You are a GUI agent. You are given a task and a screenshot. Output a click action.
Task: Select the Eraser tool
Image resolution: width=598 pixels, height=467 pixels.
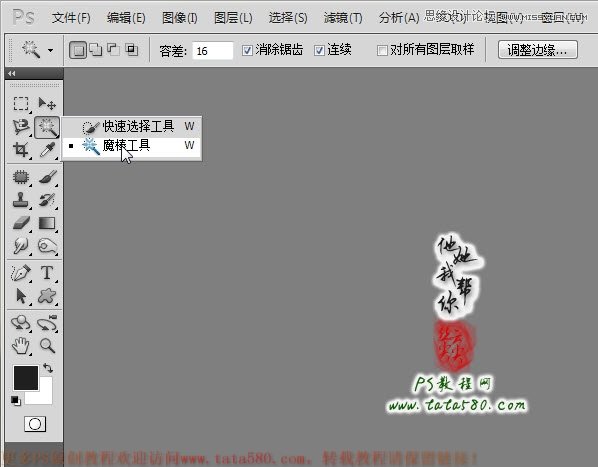[x=21, y=223]
